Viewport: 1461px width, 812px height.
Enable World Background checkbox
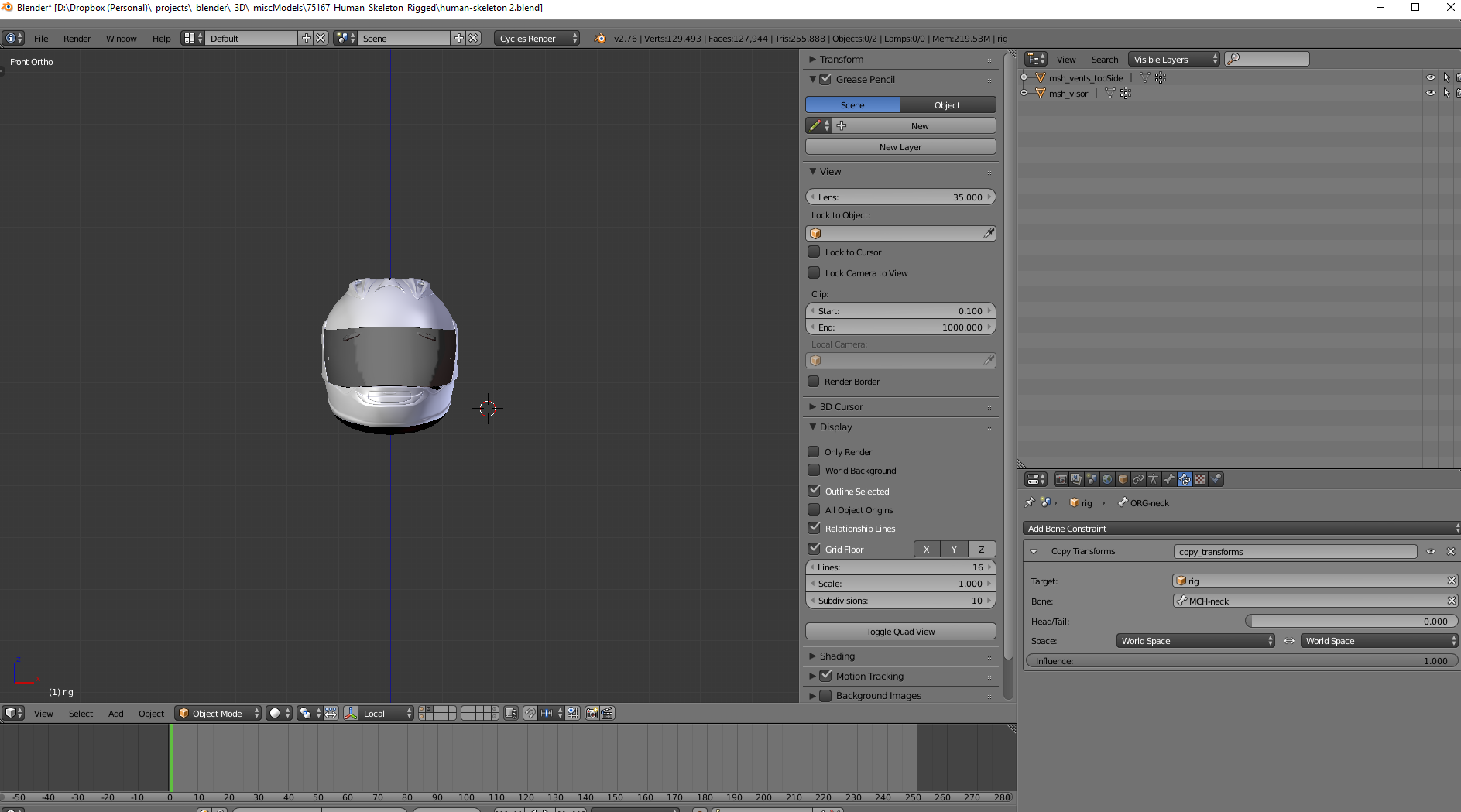814,470
